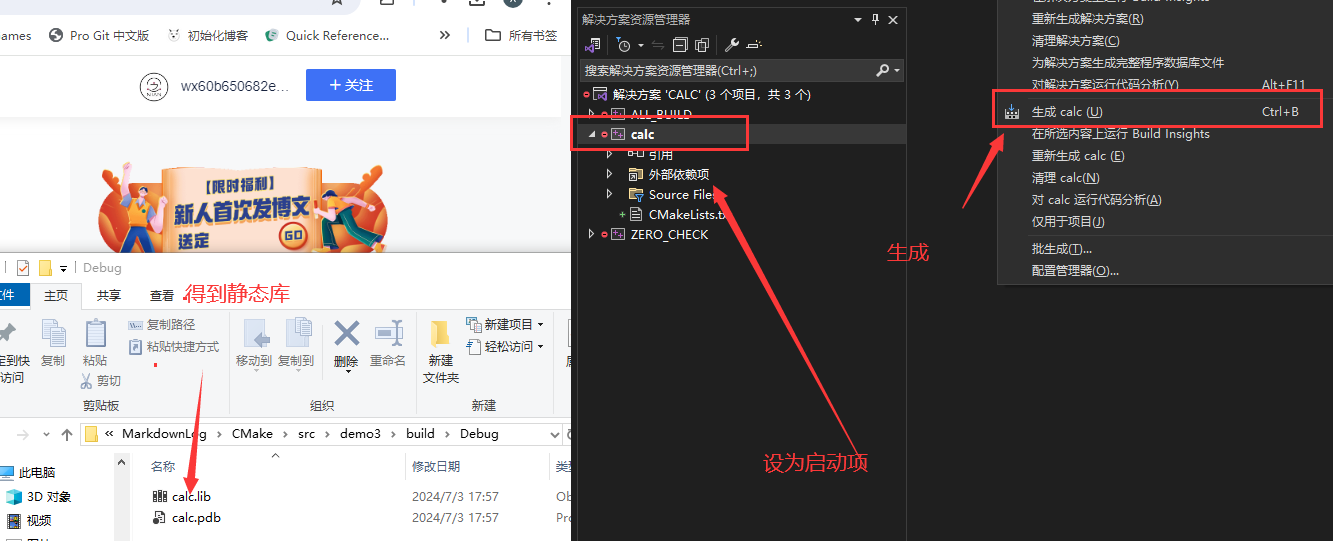Expand the ALL_BUILD project node

591,114
